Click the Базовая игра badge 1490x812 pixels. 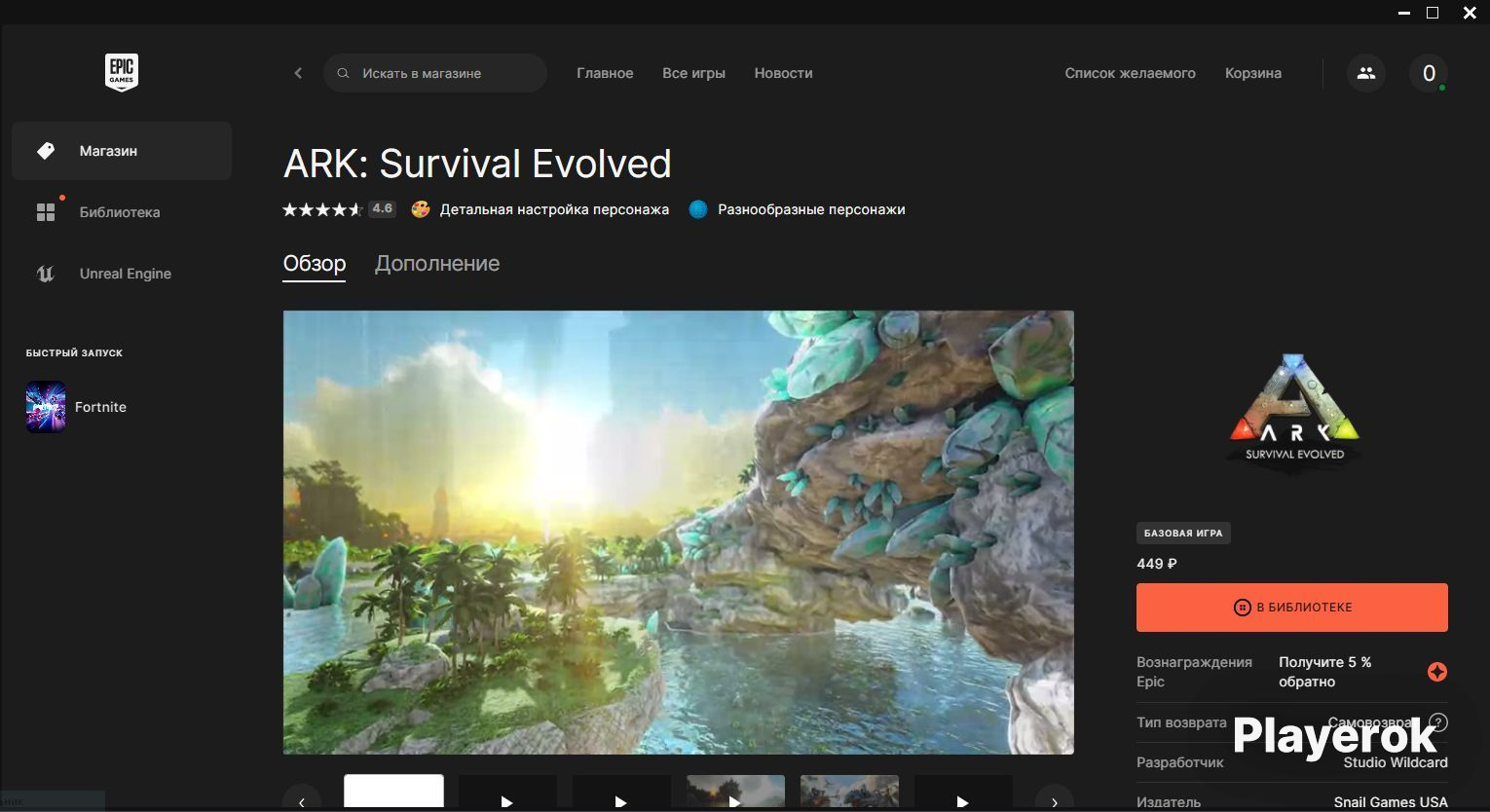click(x=1183, y=534)
